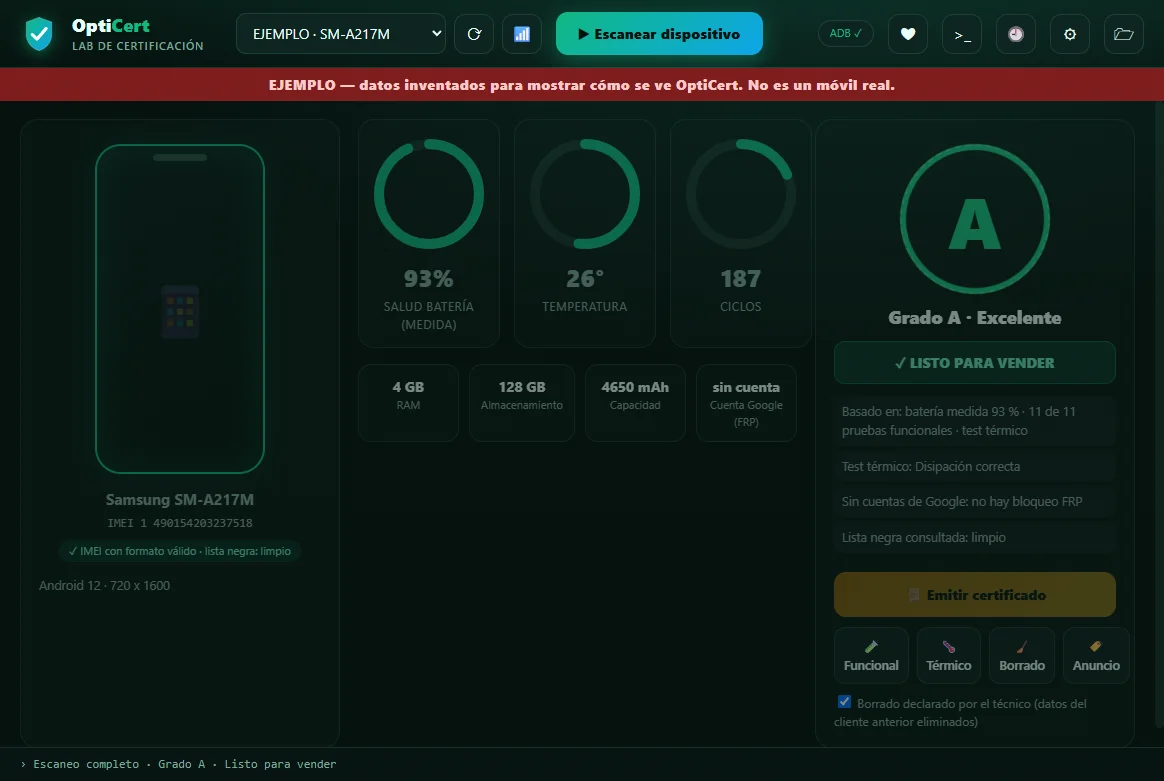1164x781 pixels.
Task: Click the 4 GB RAM card
Action: click(408, 403)
